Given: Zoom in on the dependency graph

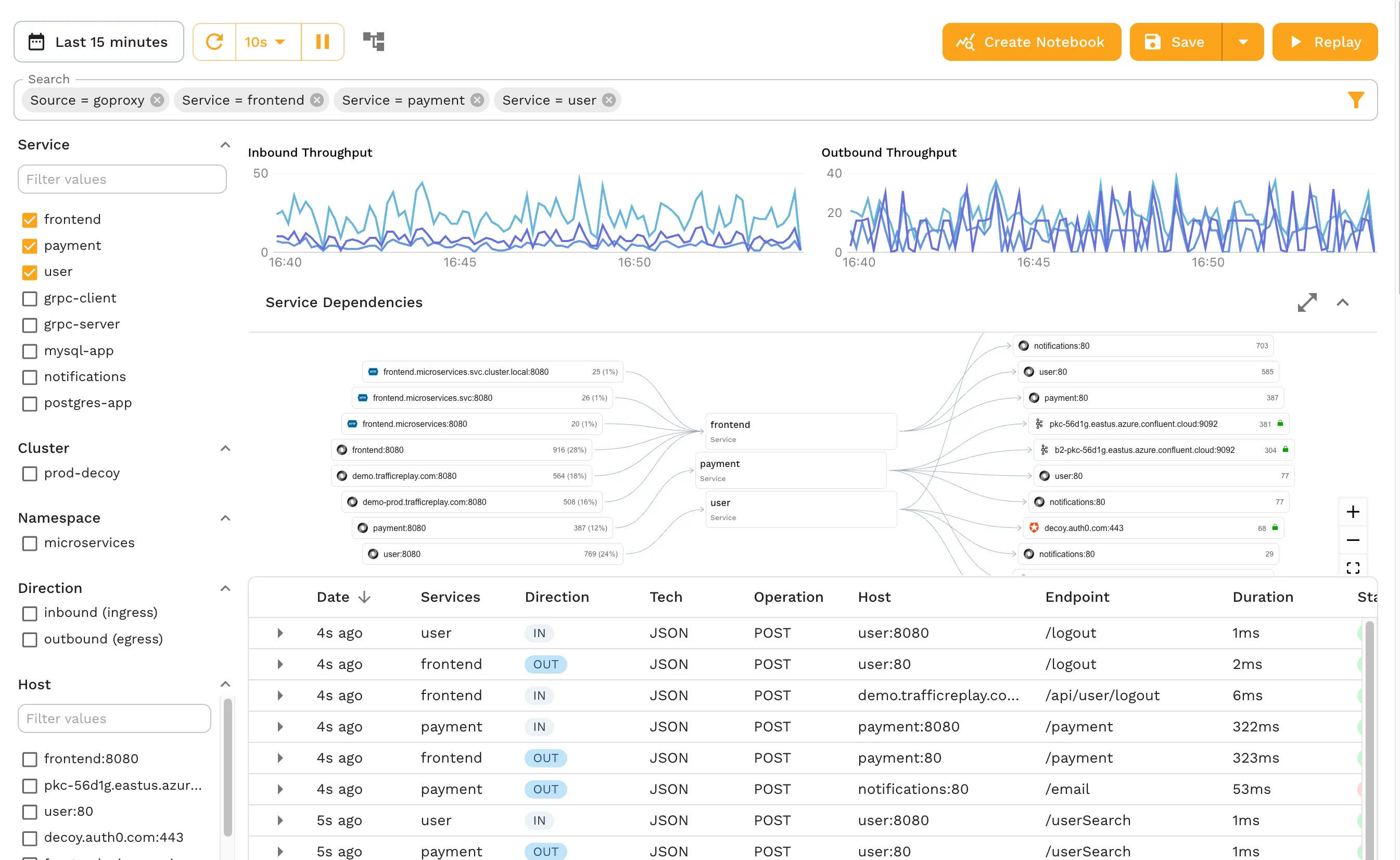Looking at the screenshot, I should coord(1353,511).
